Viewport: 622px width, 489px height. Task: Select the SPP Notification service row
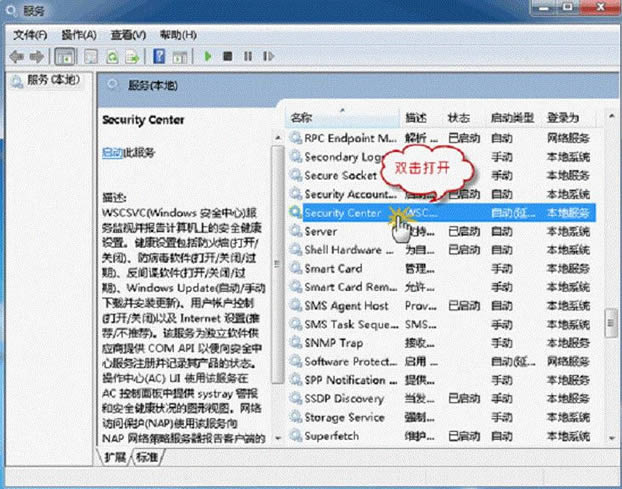(441, 380)
